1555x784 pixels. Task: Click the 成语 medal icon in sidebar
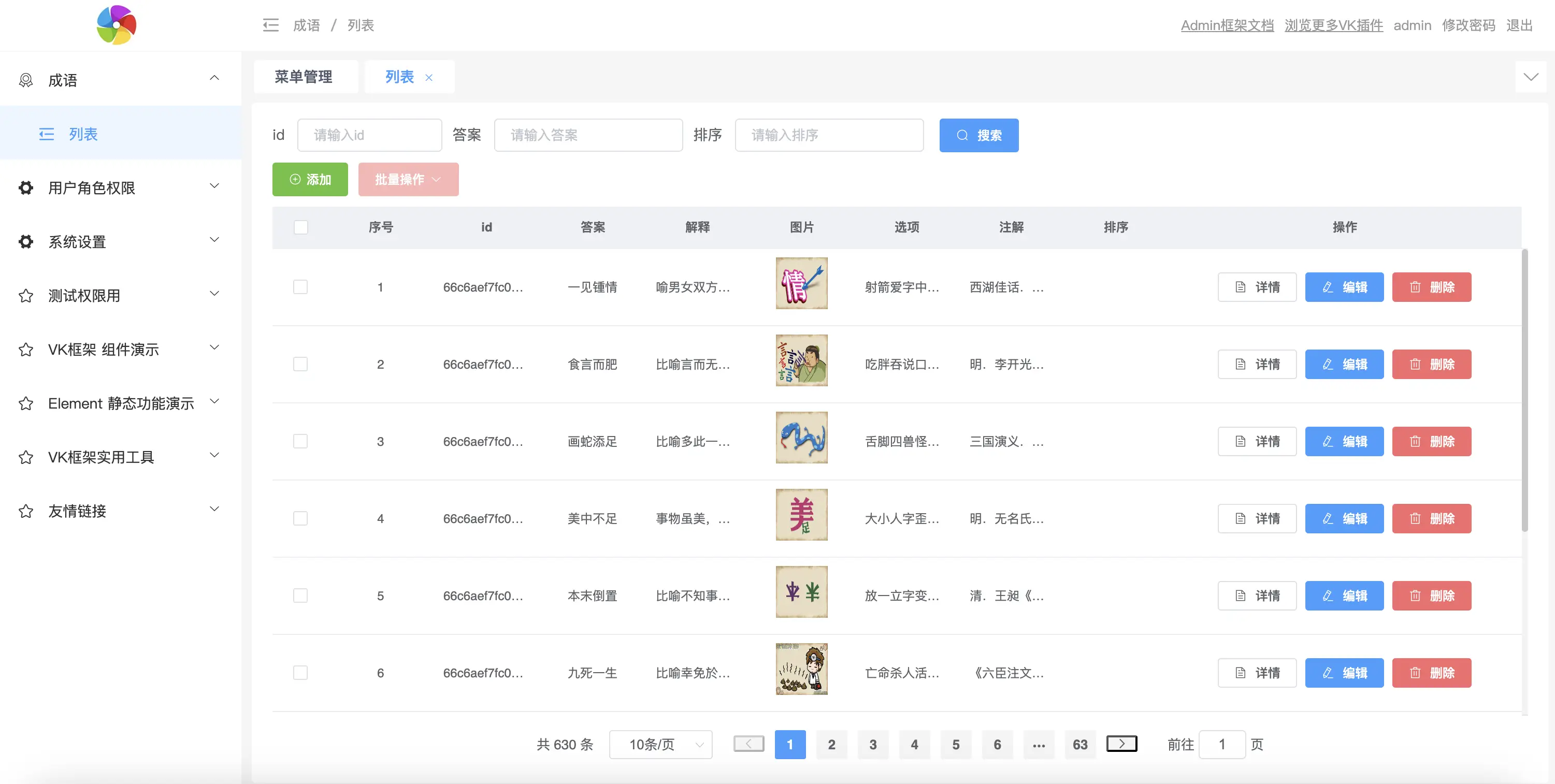point(26,80)
